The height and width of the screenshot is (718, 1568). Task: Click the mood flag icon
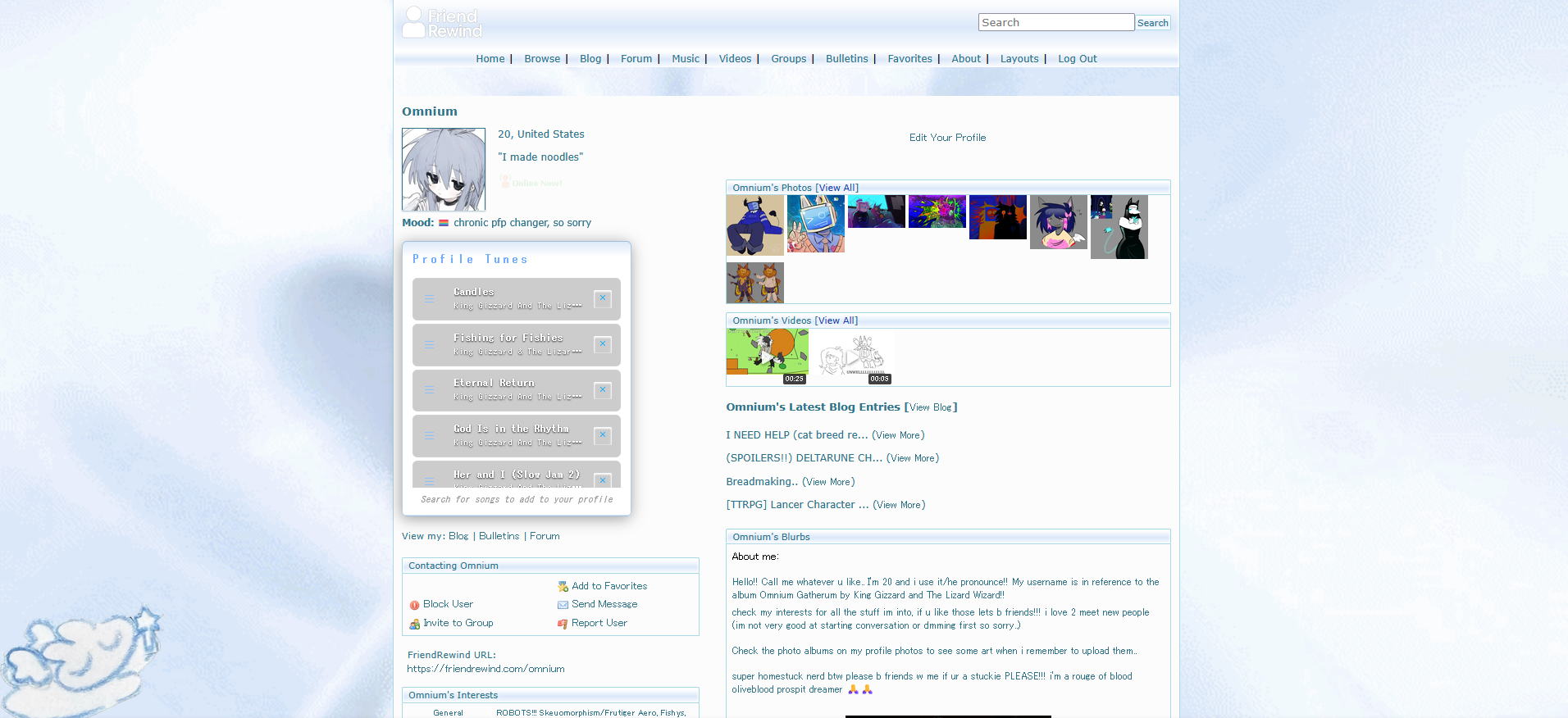point(444,223)
